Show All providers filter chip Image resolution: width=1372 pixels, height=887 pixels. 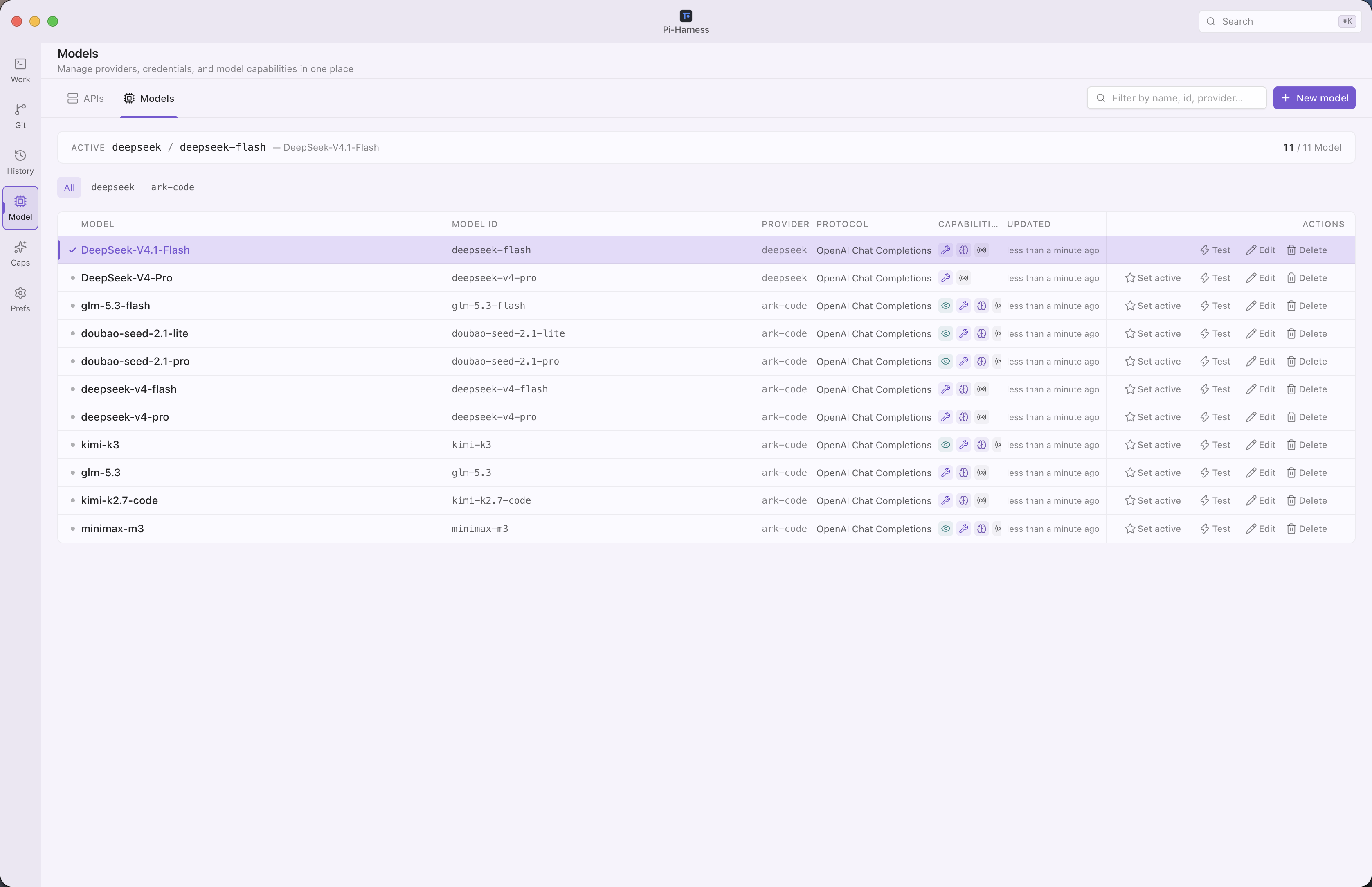[69, 187]
